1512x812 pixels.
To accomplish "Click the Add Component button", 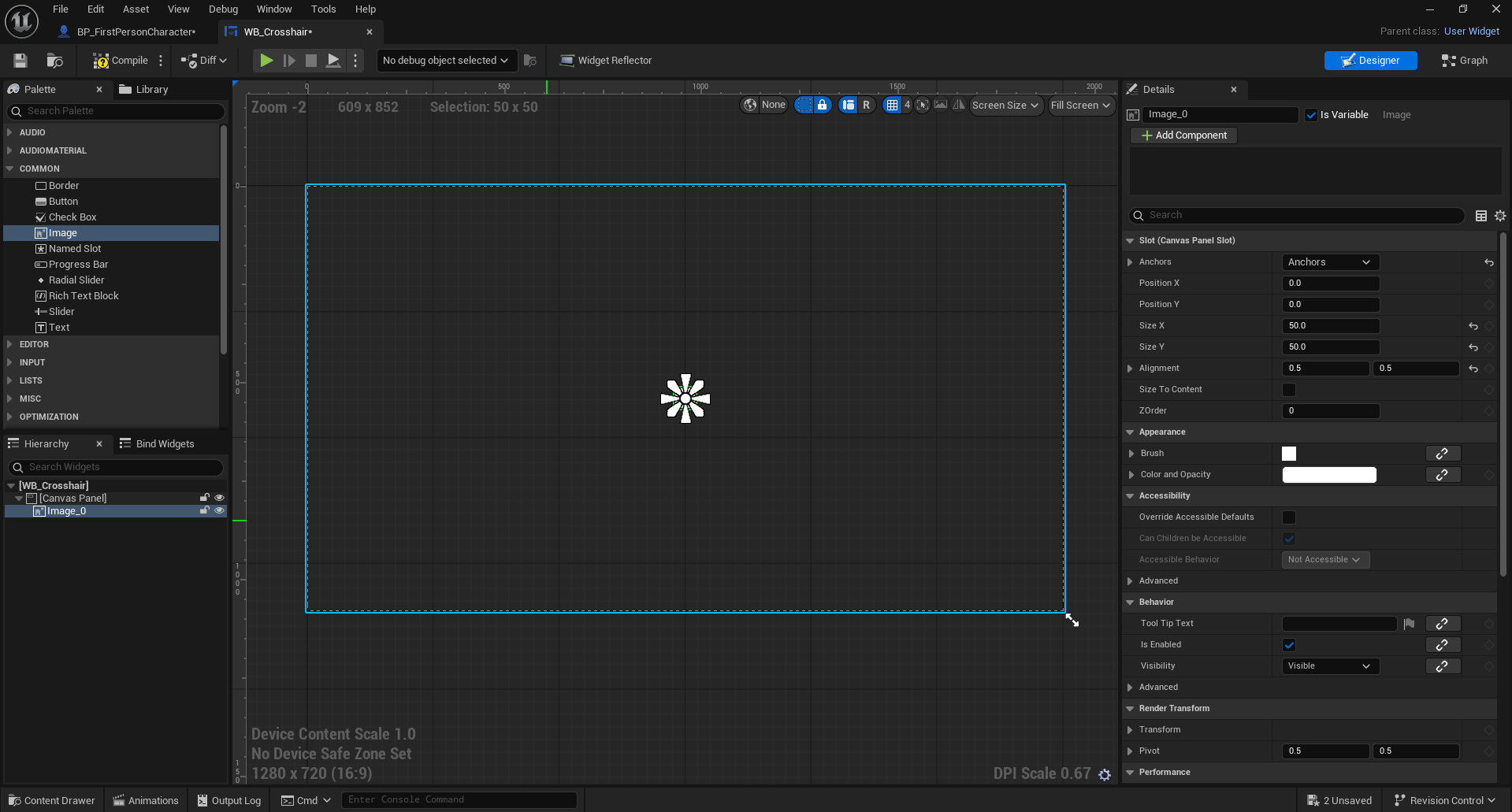I will click(x=1183, y=135).
